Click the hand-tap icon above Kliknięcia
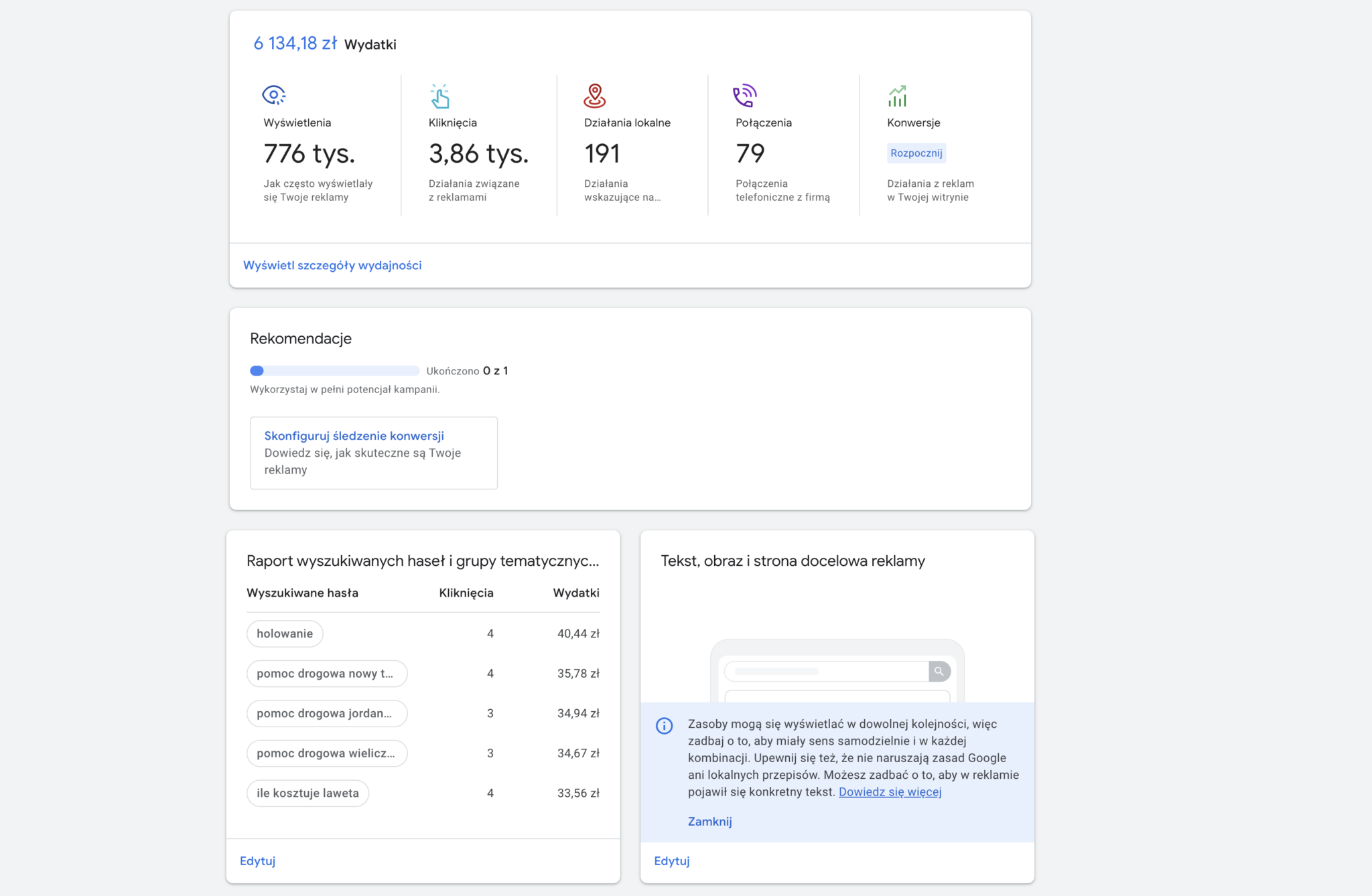Image resolution: width=1372 pixels, height=896 pixels. (x=439, y=96)
